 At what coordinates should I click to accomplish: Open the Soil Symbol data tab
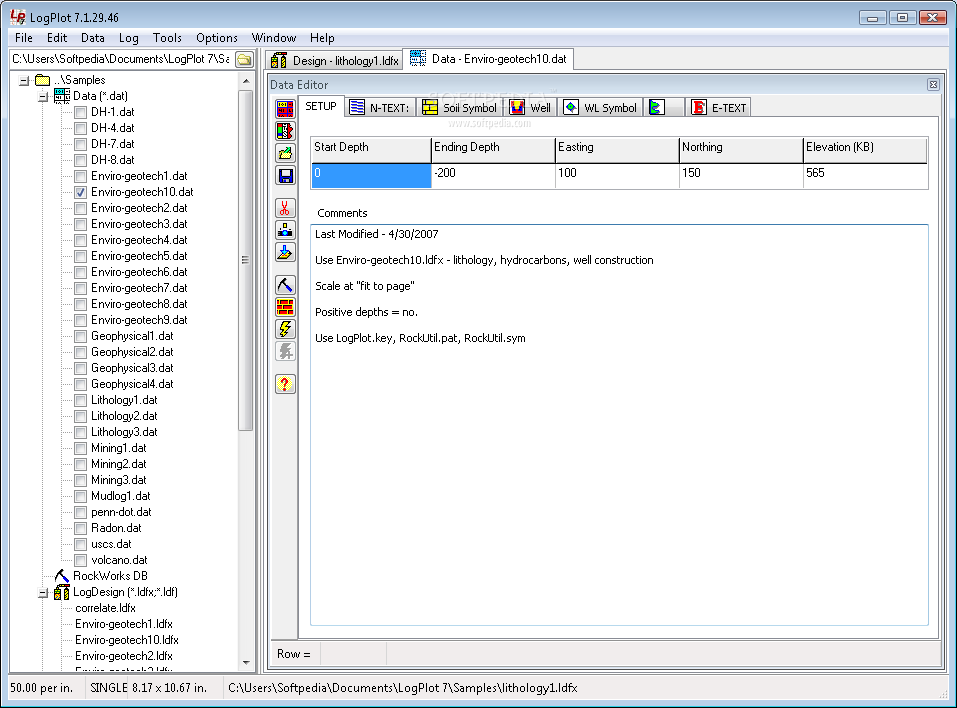460,108
